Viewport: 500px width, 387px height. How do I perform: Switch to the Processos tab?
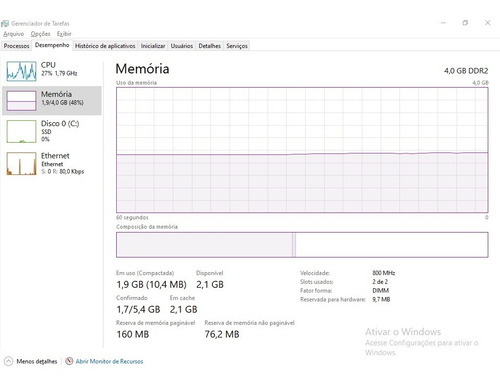point(16,46)
